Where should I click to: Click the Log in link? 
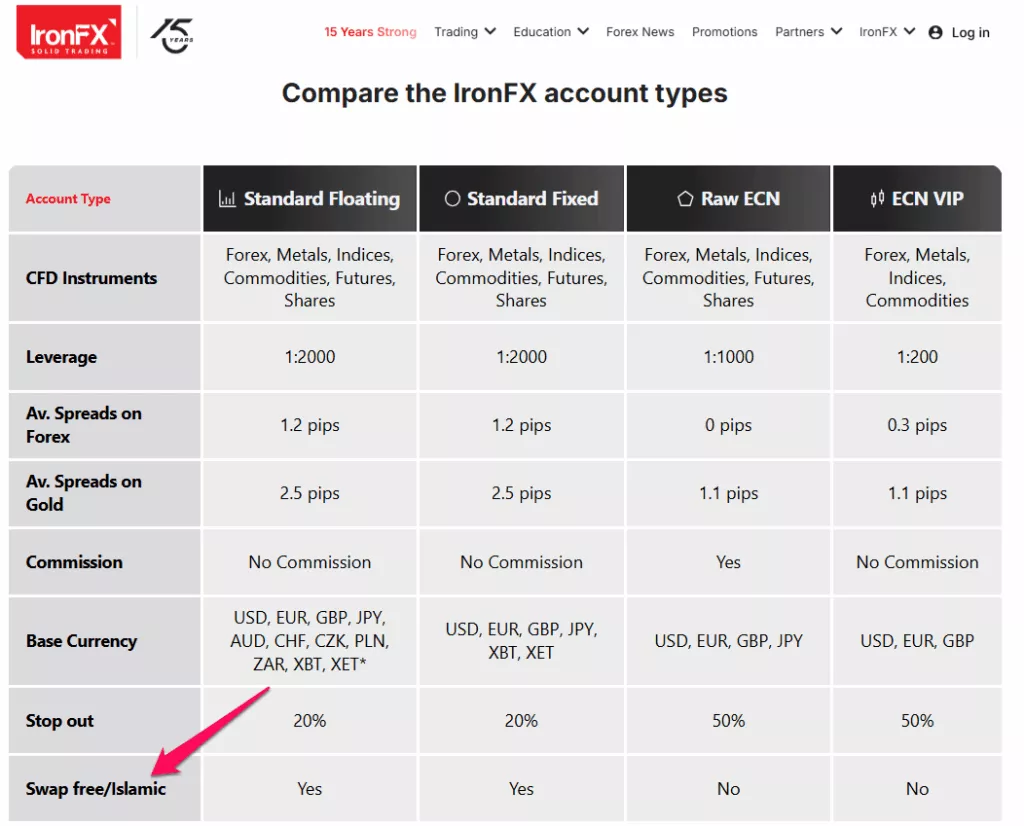970,33
